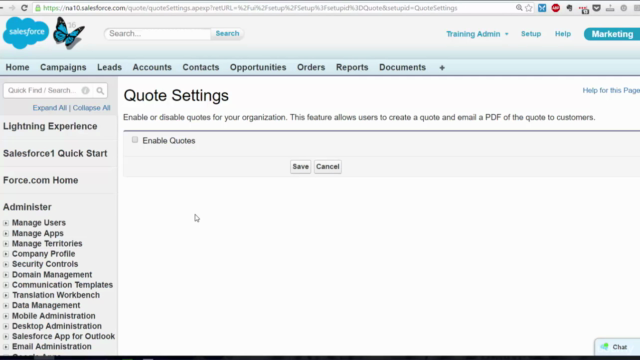
Task: Click Collapse All in the sidebar
Action: click(x=91, y=108)
